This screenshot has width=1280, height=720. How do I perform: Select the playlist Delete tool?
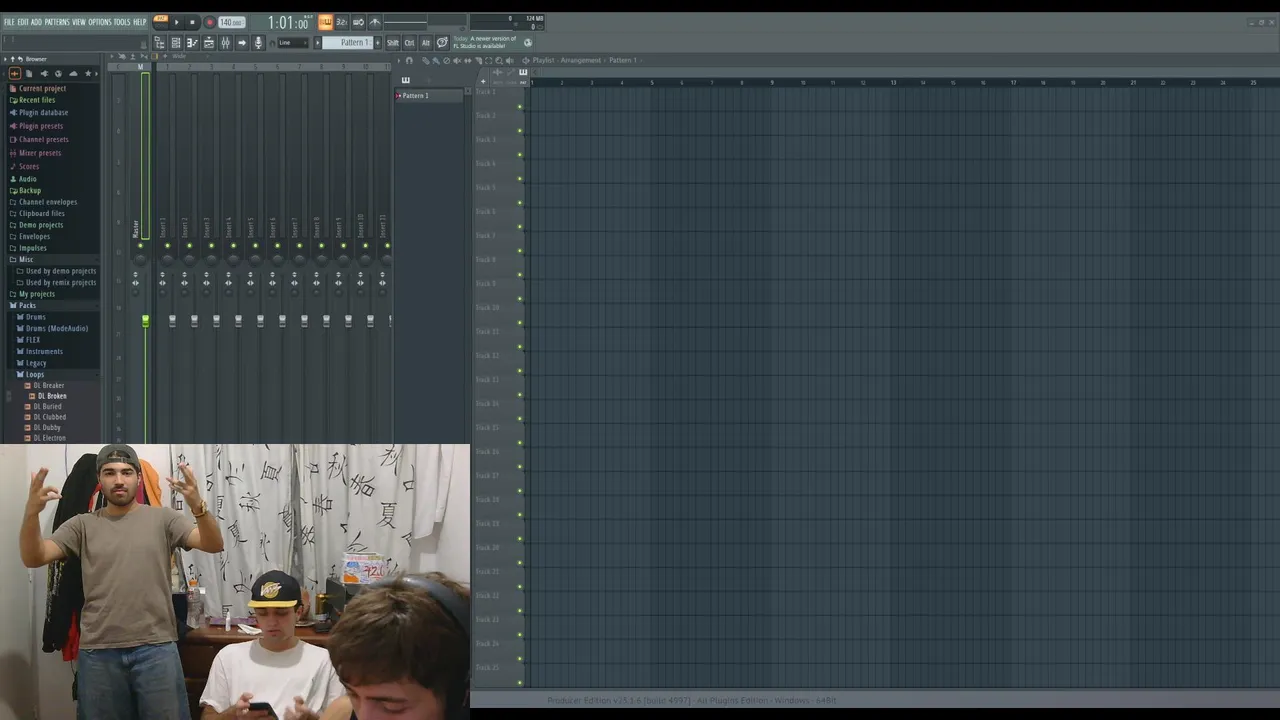click(446, 60)
